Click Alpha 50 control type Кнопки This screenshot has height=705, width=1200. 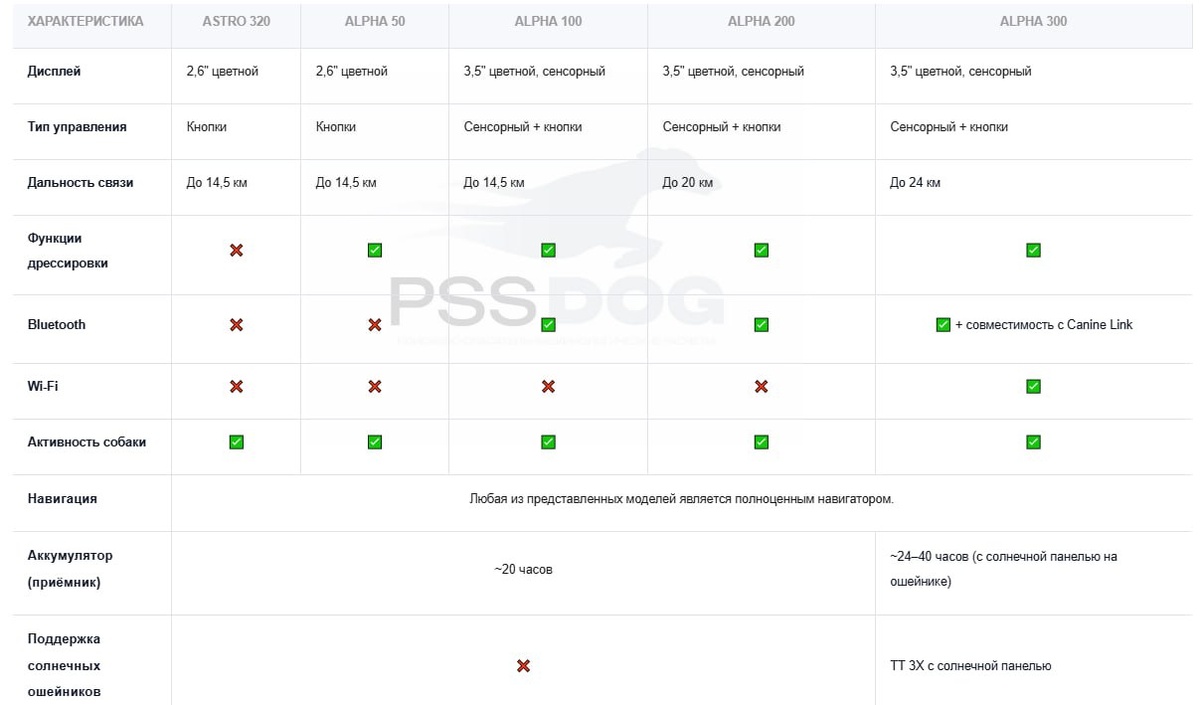click(x=335, y=127)
